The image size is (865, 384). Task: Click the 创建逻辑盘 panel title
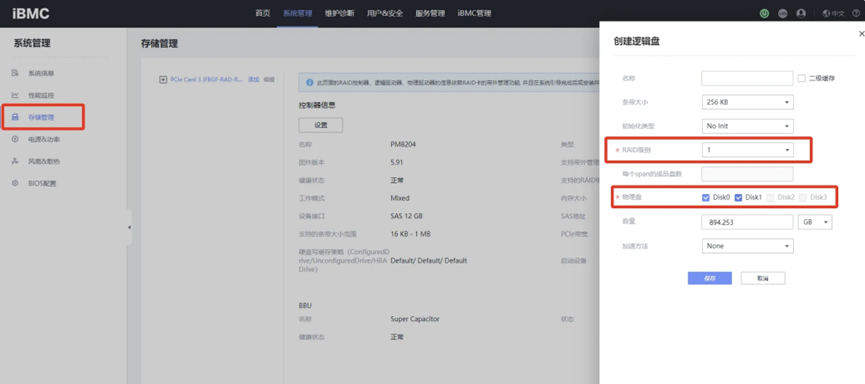tap(637, 41)
